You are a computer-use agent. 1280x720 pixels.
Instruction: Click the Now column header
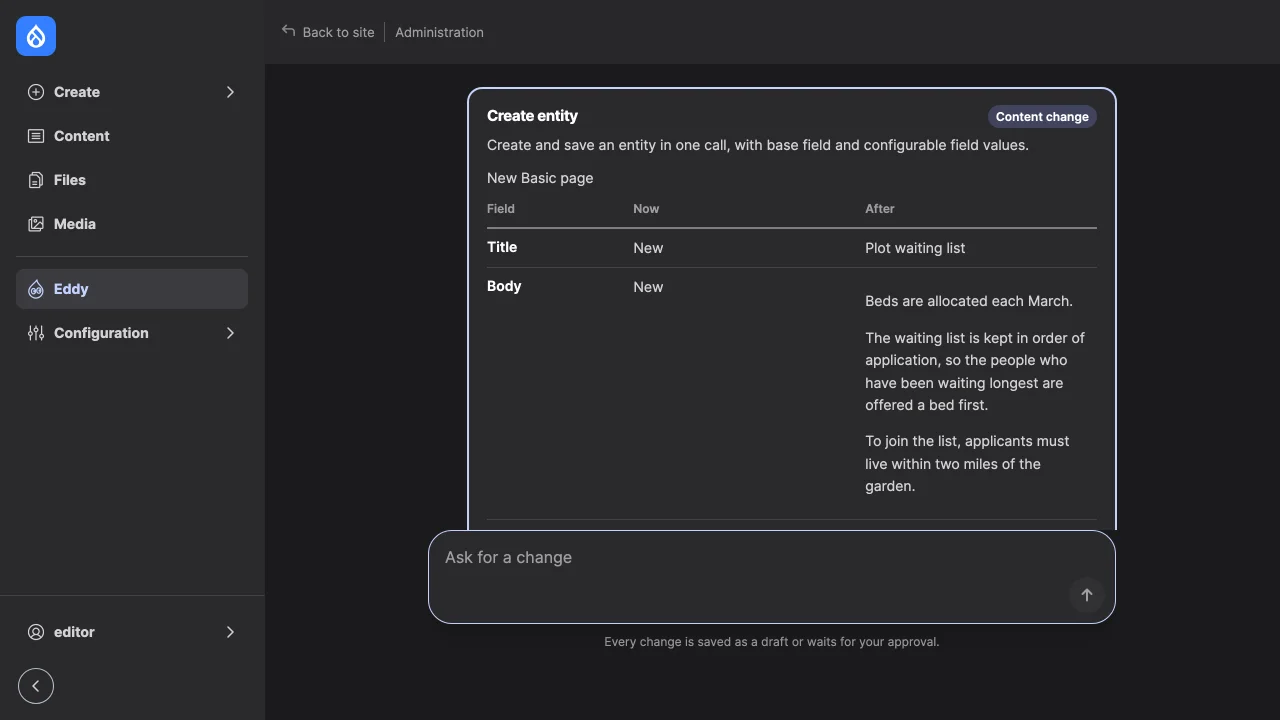(646, 209)
